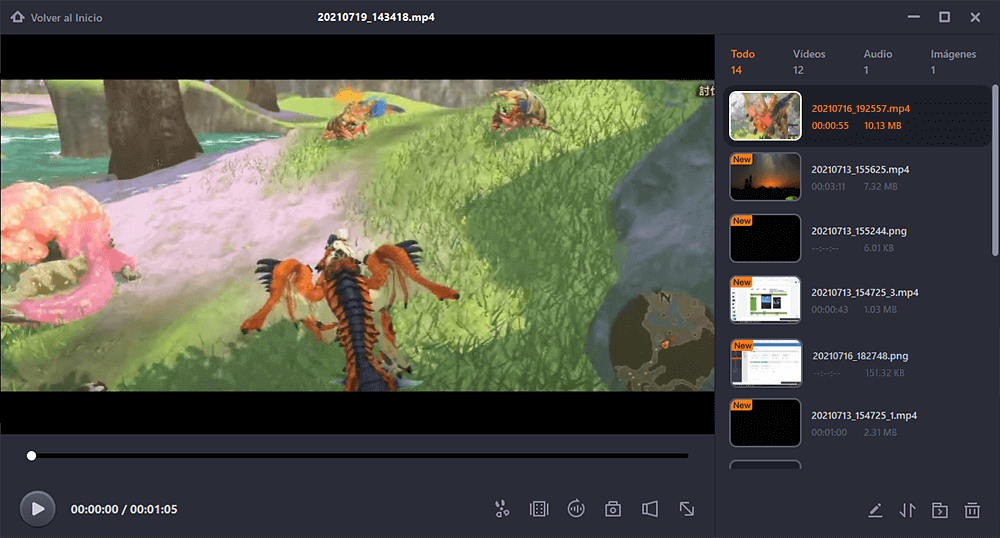
Task: Play the video with the round play button
Action: point(38,509)
